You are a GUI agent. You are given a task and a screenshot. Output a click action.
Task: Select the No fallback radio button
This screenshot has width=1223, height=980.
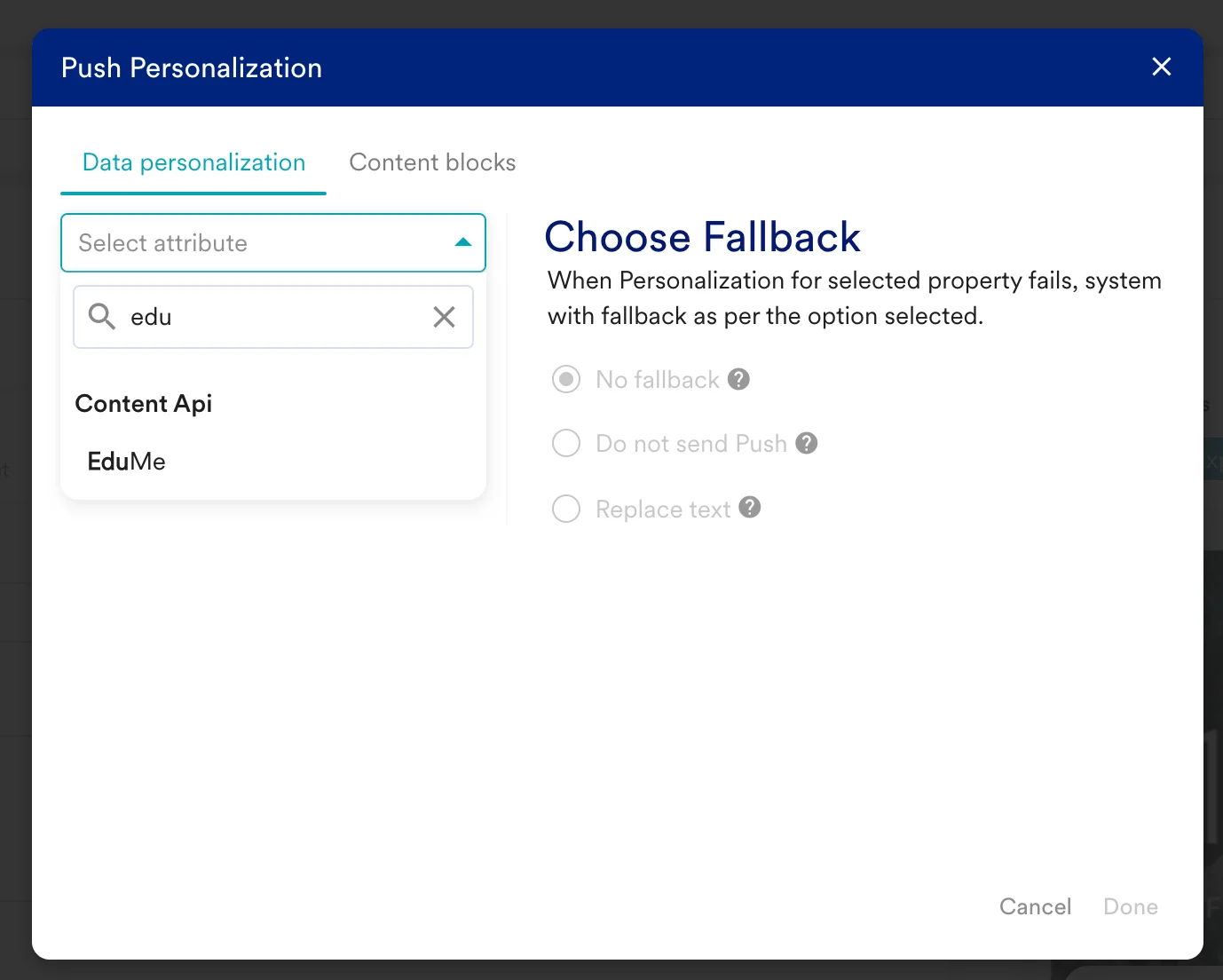[x=566, y=379]
